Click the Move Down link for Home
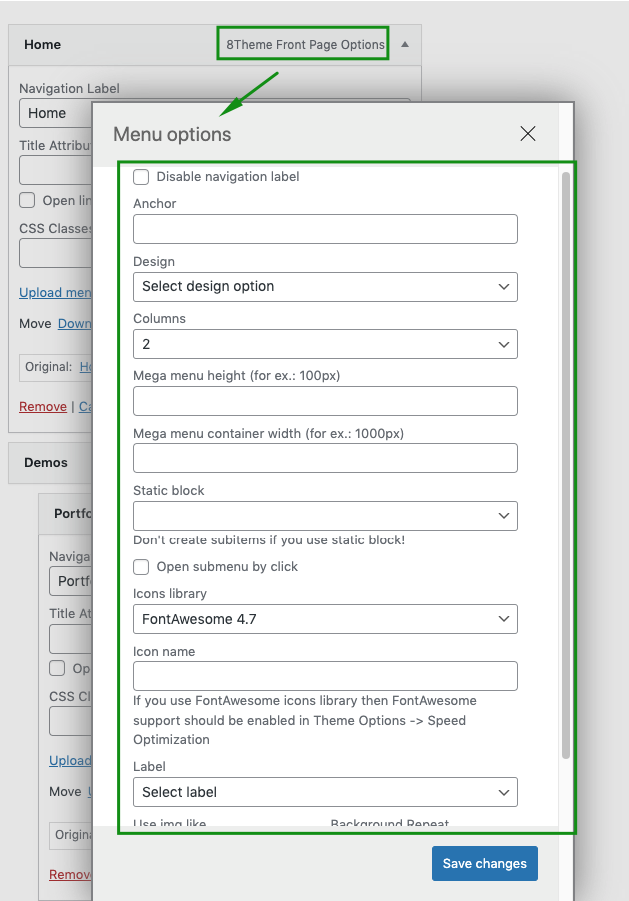This screenshot has height=901, width=629. click(x=75, y=324)
